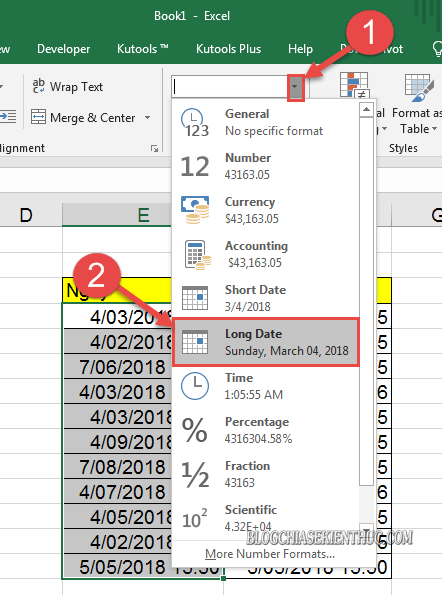
Task: Pick the Currency coins icon
Action: [x=195, y=210]
